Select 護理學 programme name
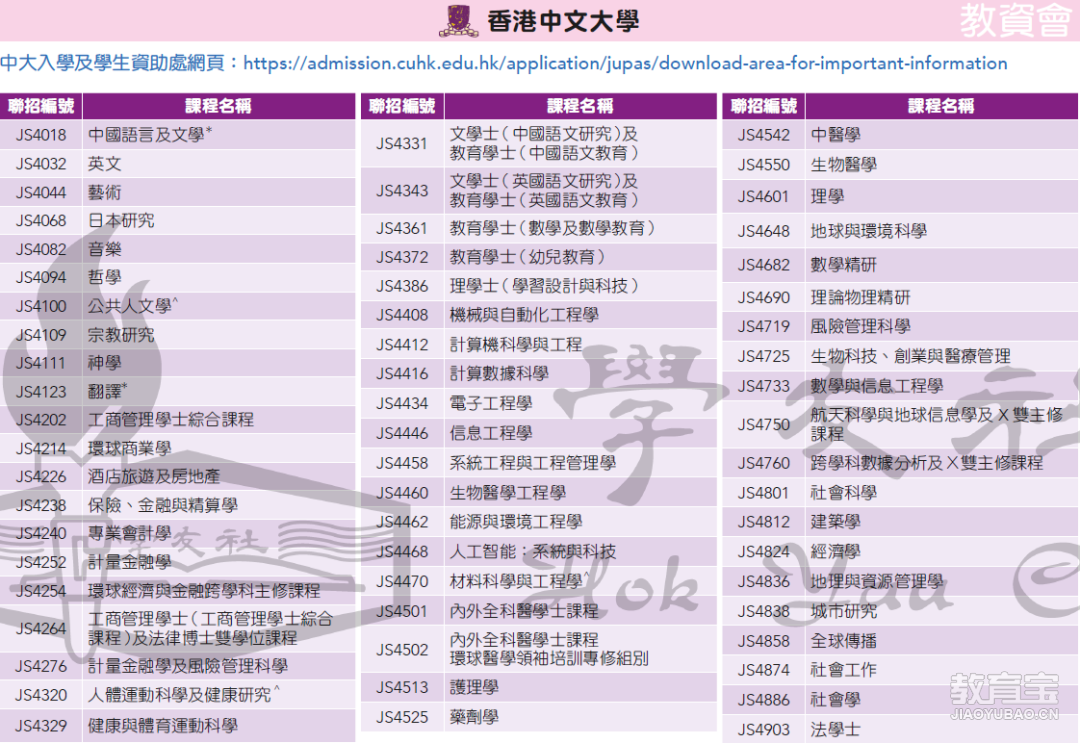 click(475, 687)
